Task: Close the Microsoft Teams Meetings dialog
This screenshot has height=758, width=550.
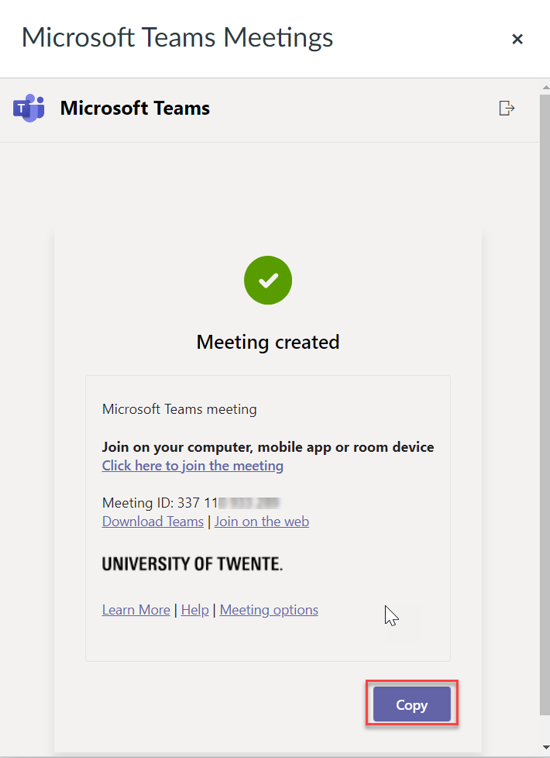Action: click(517, 39)
